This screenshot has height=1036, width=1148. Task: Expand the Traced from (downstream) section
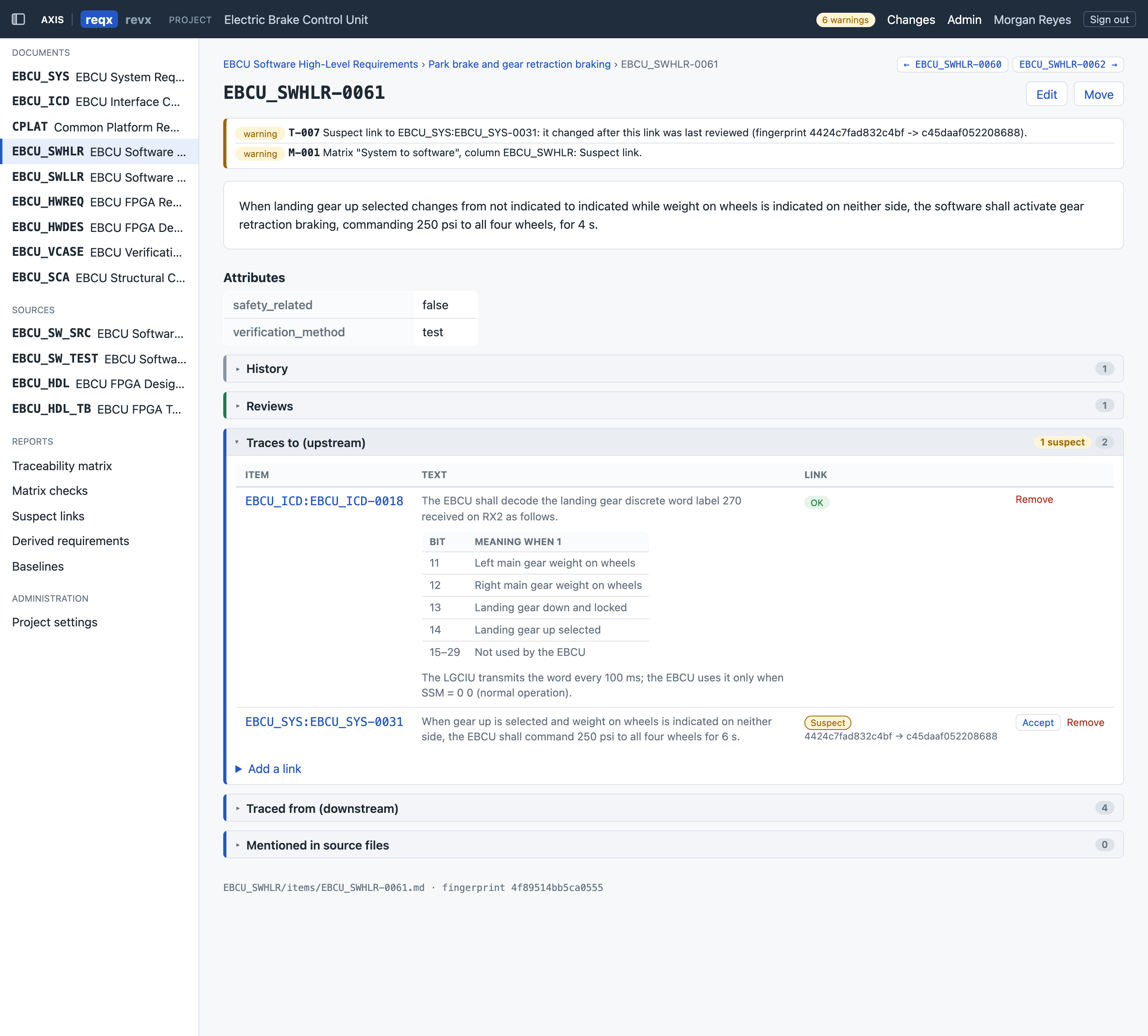click(x=674, y=808)
